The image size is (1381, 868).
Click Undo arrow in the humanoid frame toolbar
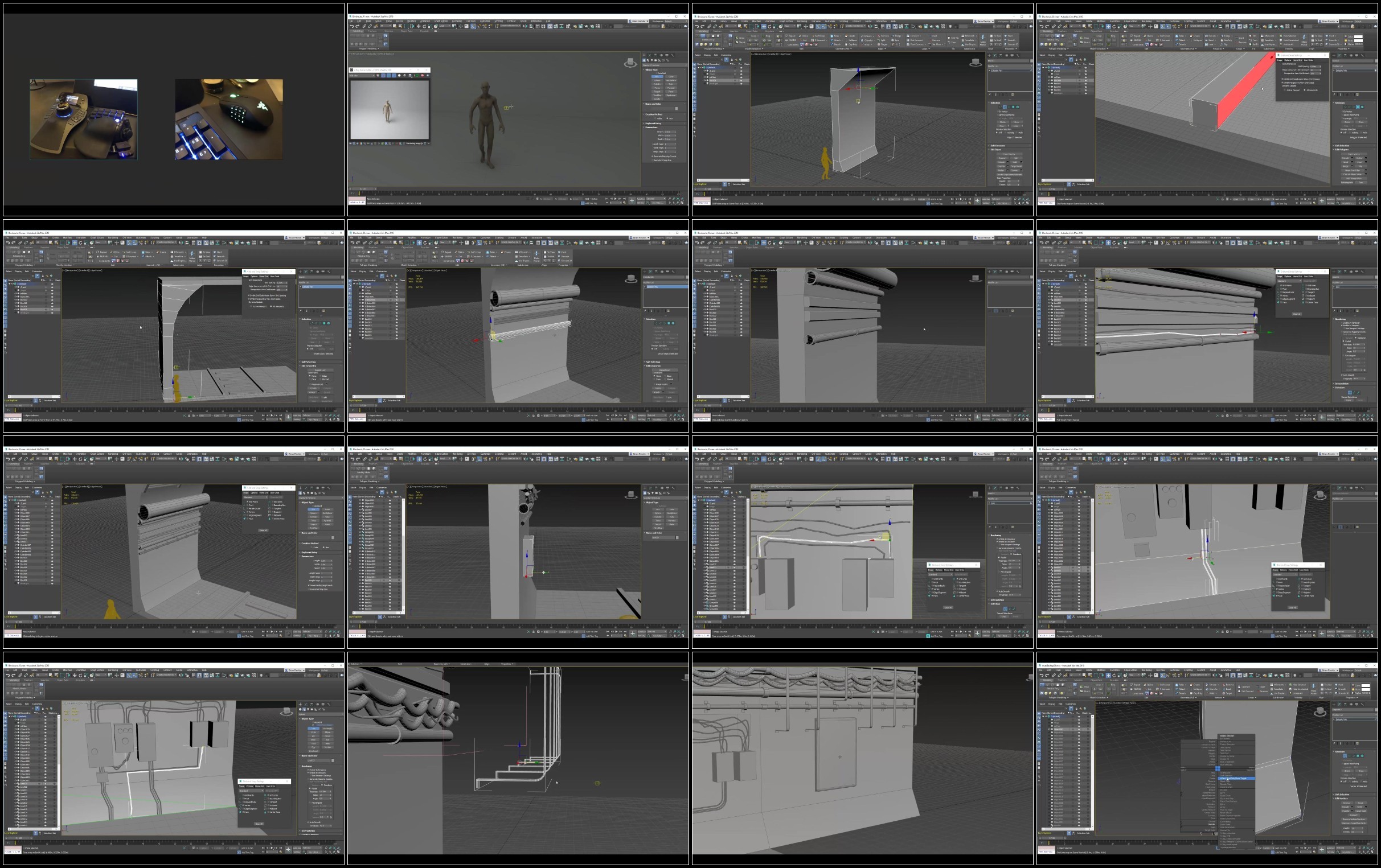click(351, 26)
